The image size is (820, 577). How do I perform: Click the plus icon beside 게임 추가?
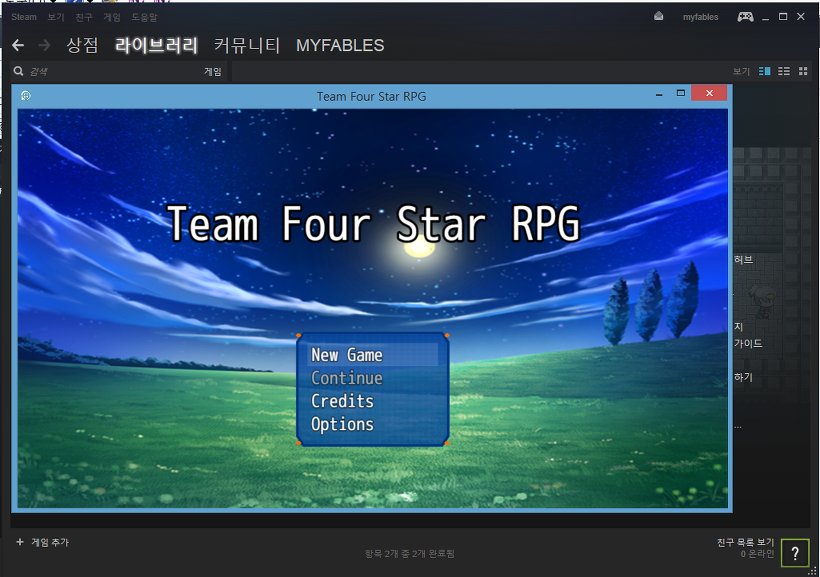(x=20, y=542)
